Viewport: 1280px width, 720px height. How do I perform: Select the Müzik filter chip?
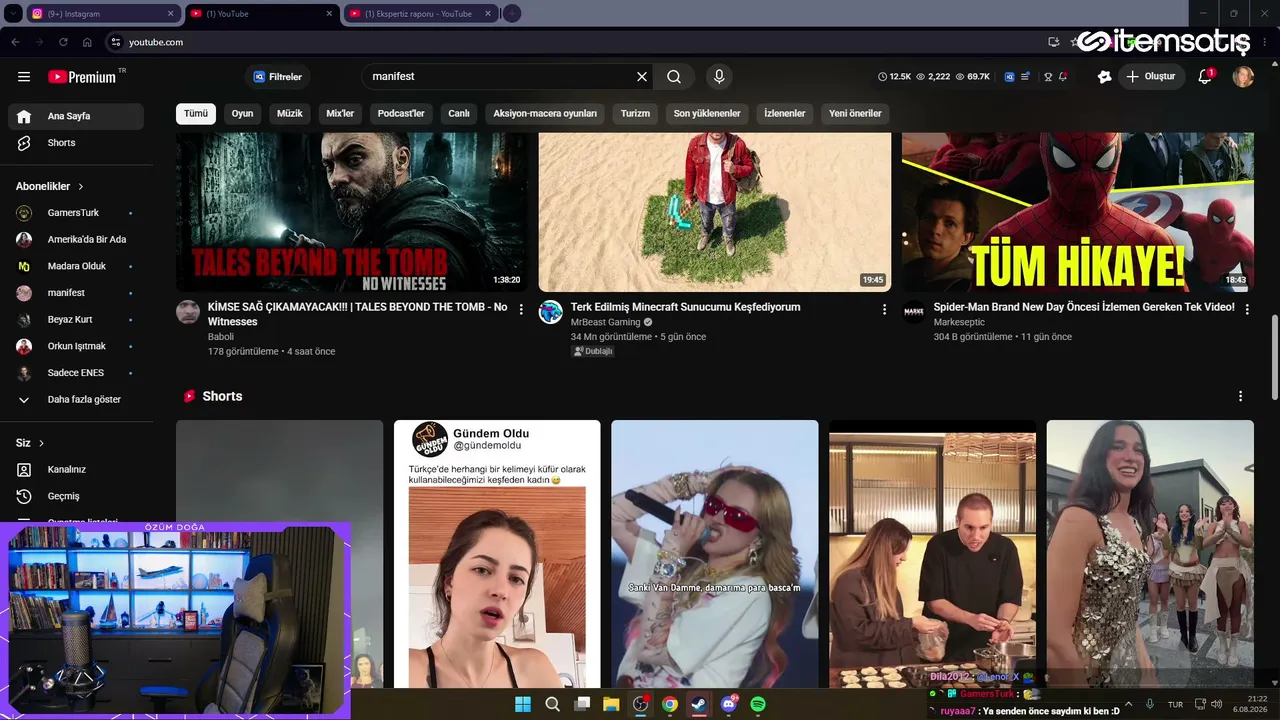click(290, 114)
